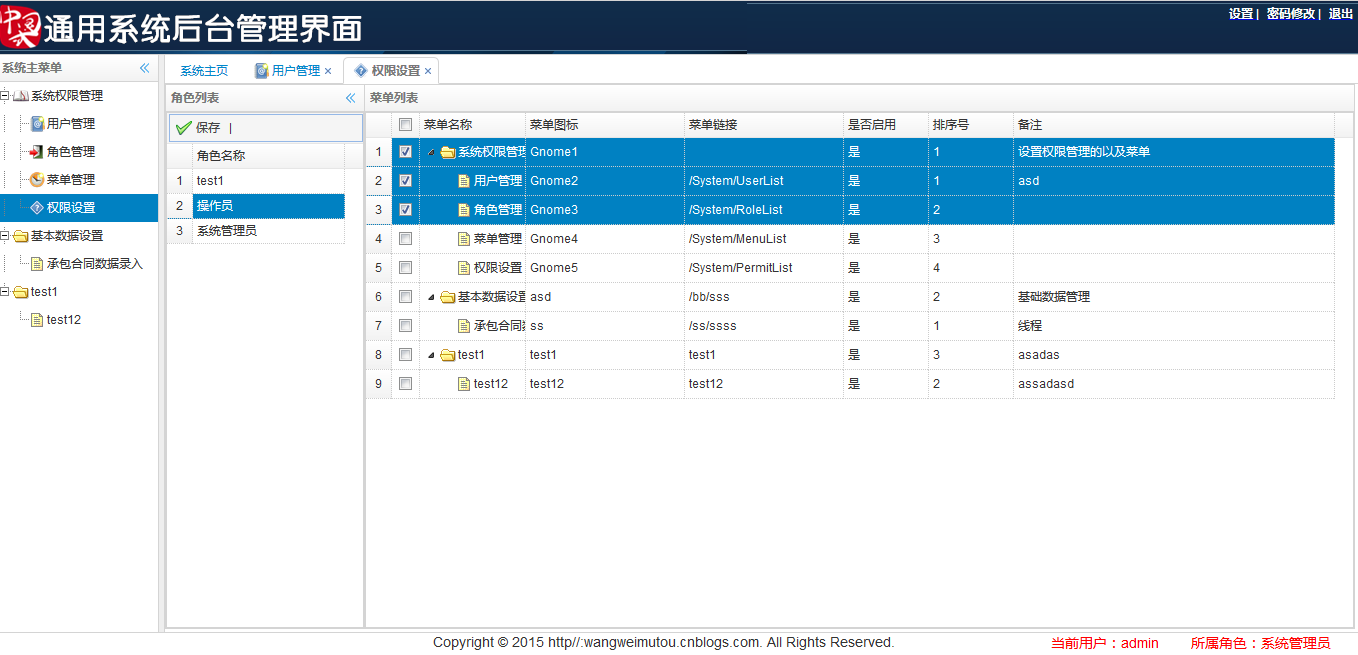
Task: Click the select-all checkbox in the menu list header
Action: coord(405,124)
